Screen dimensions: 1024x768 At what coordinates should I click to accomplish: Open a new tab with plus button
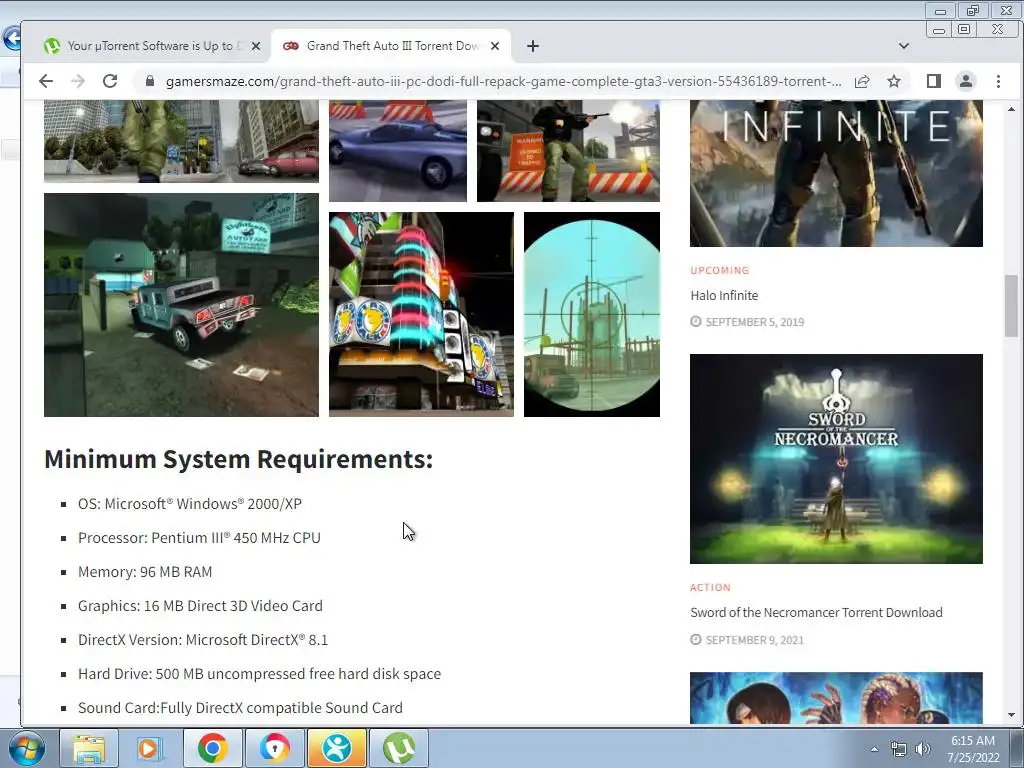(533, 46)
